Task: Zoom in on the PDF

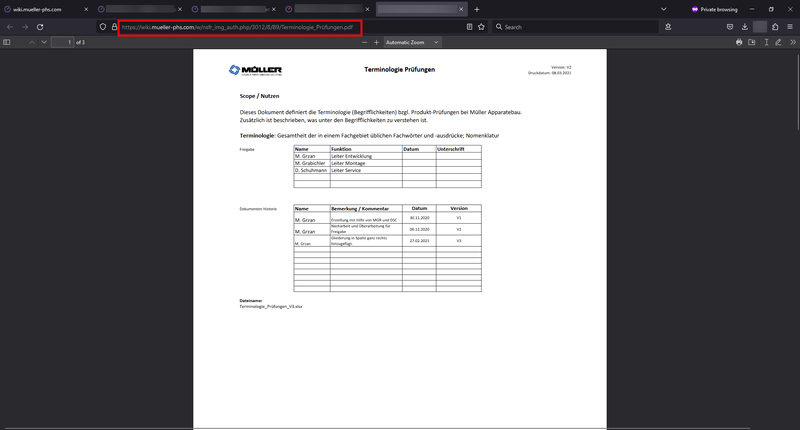Action: [x=376, y=43]
